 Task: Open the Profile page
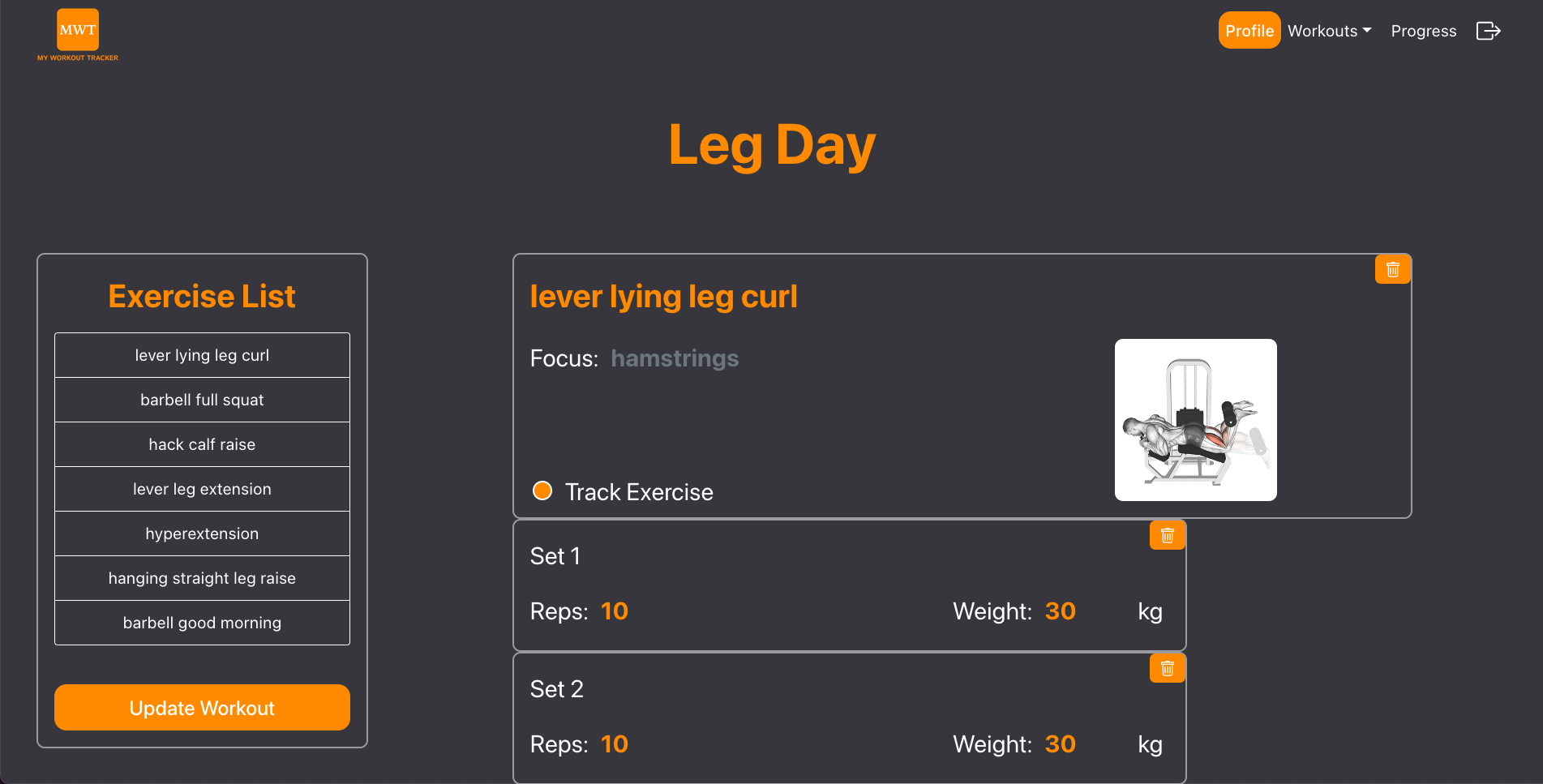[x=1249, y=31]
